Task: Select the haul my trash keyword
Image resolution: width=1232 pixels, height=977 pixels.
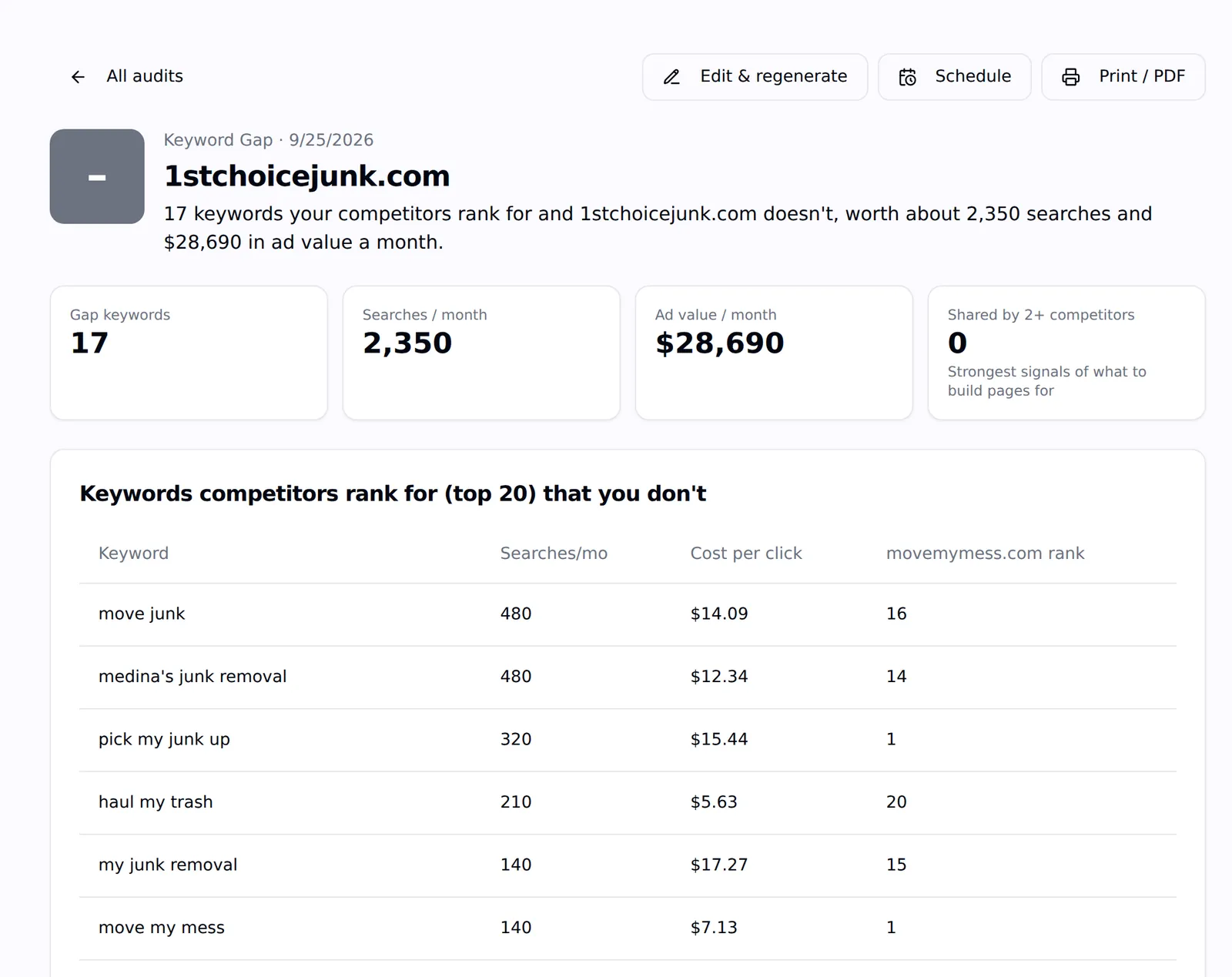Action: (156, 802)
